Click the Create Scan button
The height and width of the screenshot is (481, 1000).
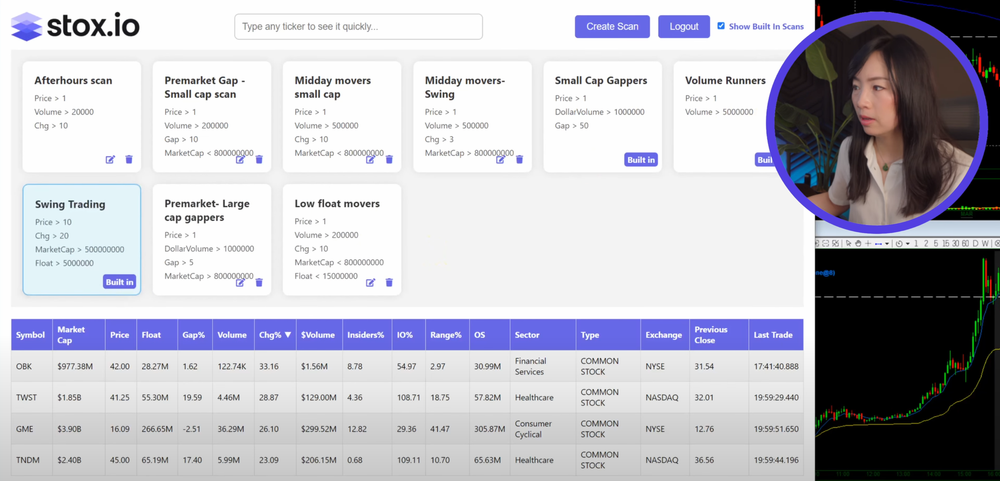coord(612,26)
